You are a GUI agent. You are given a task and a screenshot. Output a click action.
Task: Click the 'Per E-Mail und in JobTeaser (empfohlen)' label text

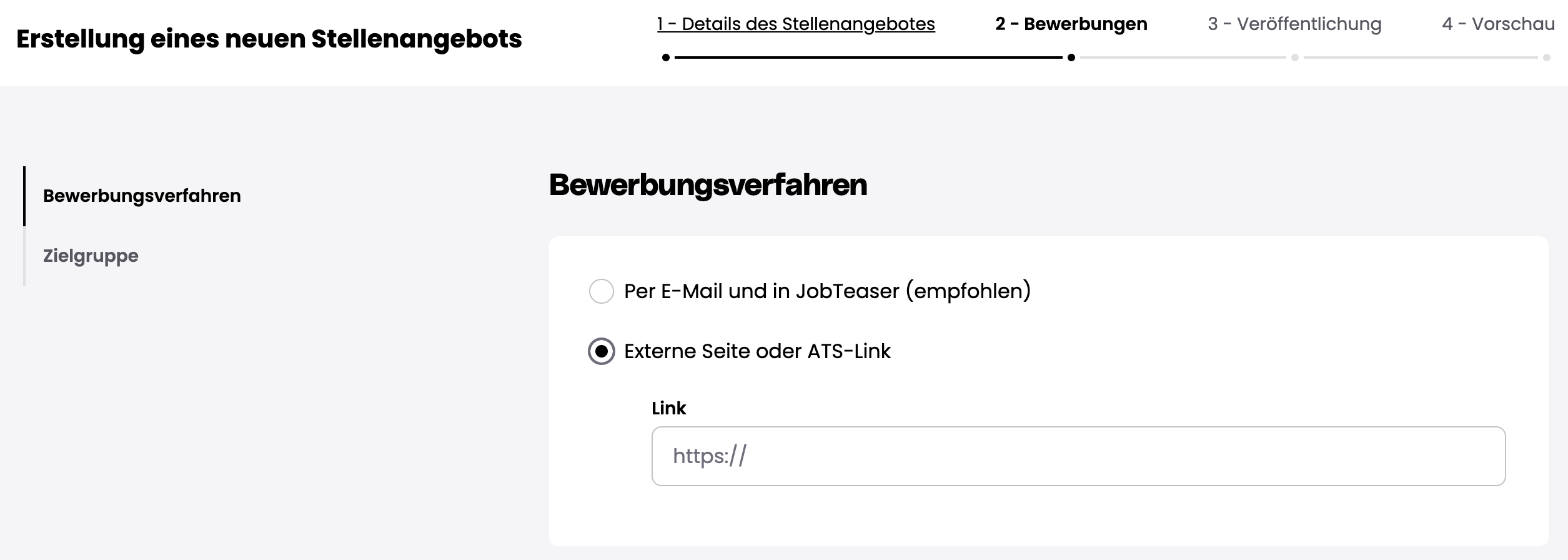[x=827, y=291]
